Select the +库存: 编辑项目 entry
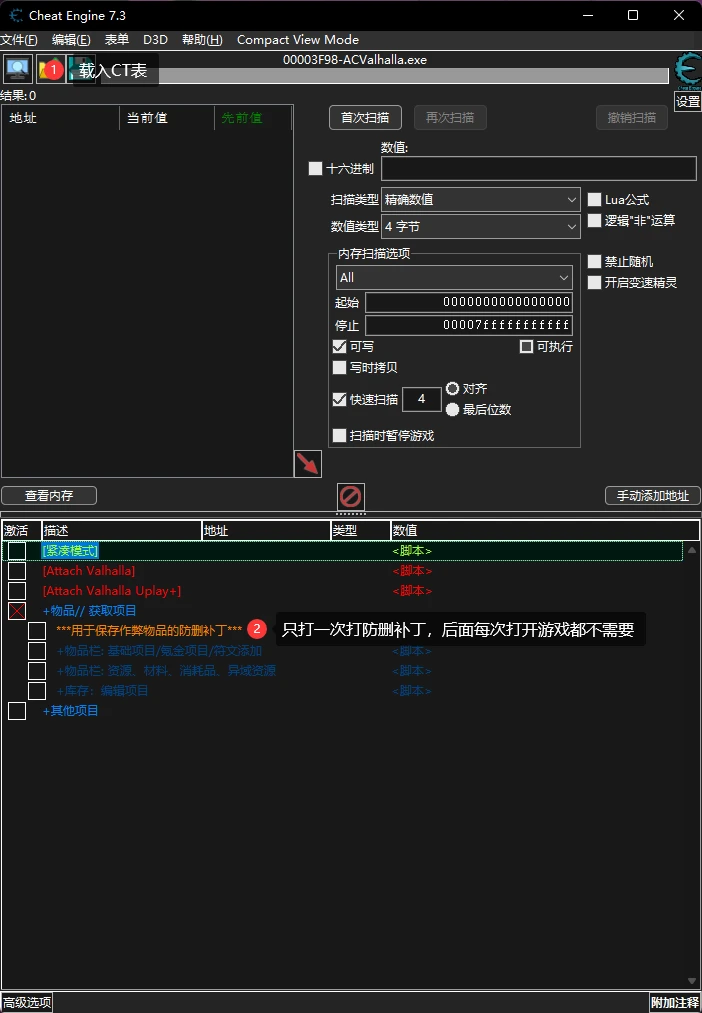702x1013 pixels. coord(103,691)
